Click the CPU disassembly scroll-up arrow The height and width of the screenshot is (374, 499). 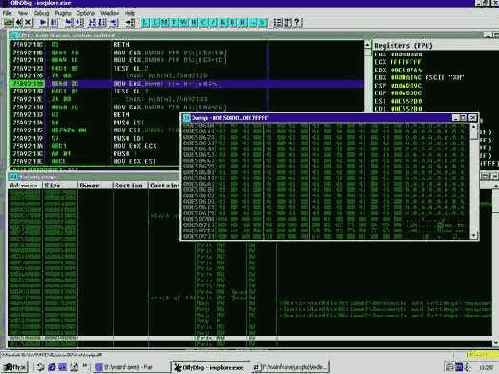(x=368, y=45)
